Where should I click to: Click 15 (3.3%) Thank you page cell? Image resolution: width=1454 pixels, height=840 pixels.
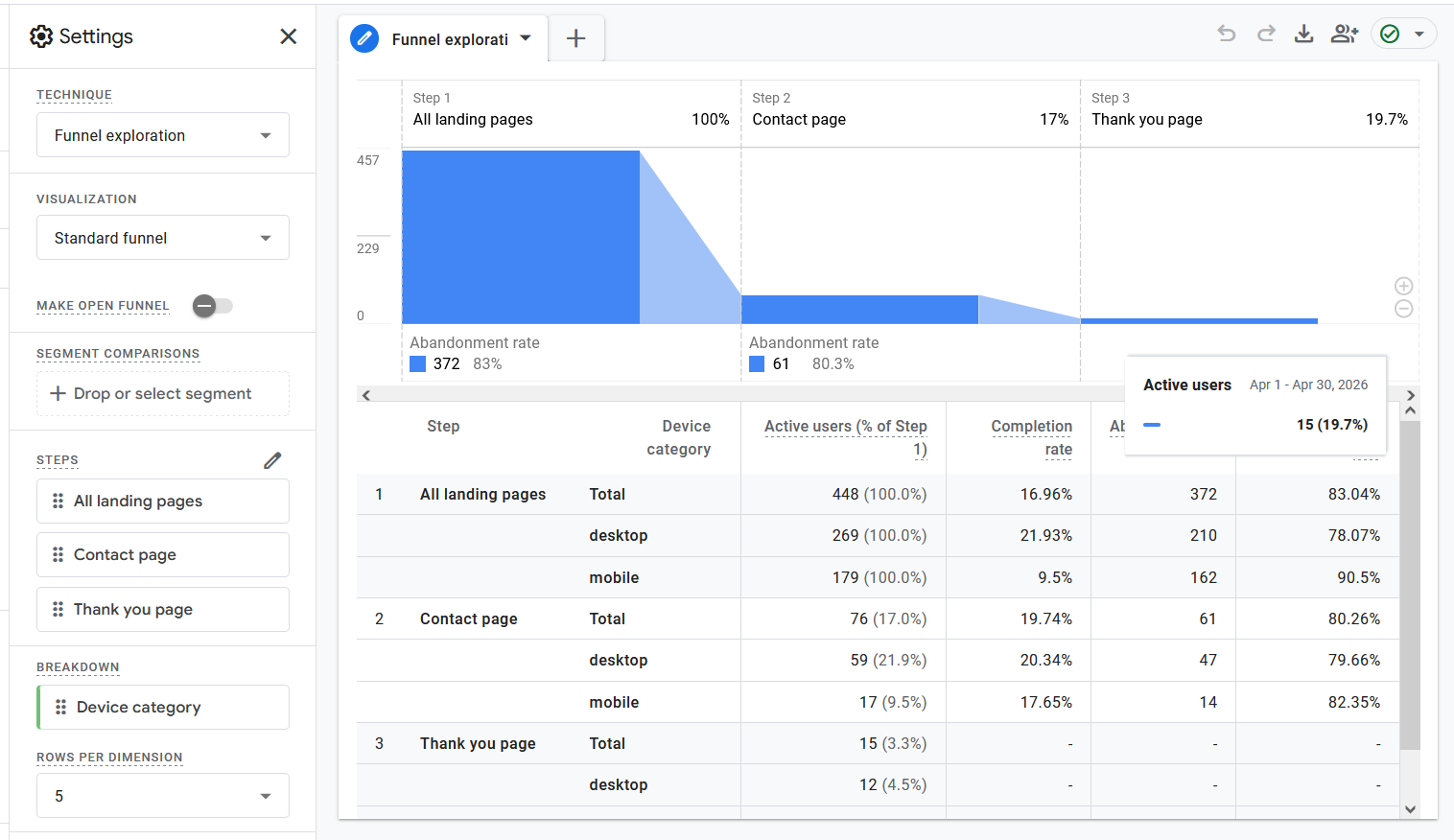point(893,743)
